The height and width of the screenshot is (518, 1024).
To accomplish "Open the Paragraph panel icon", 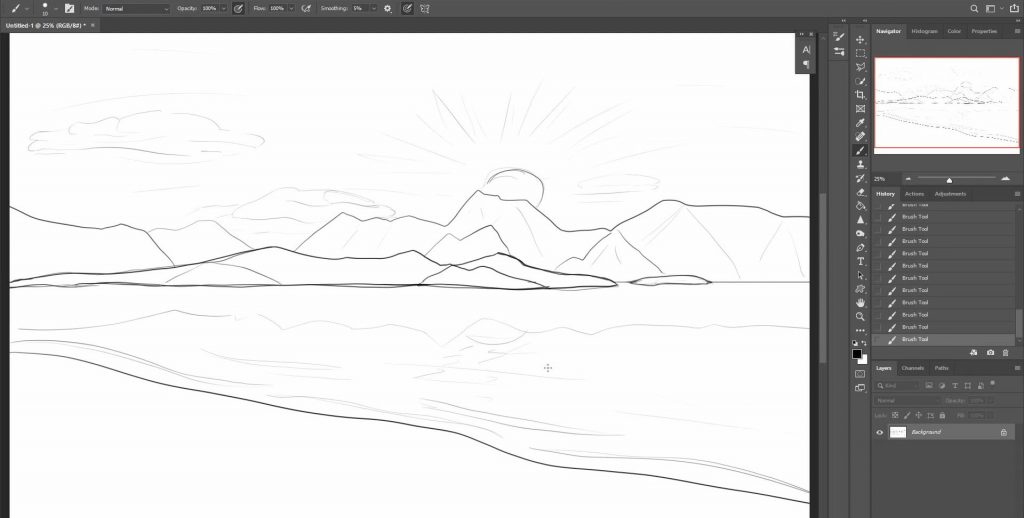I will pyautogui.click(x=806, y=64).
